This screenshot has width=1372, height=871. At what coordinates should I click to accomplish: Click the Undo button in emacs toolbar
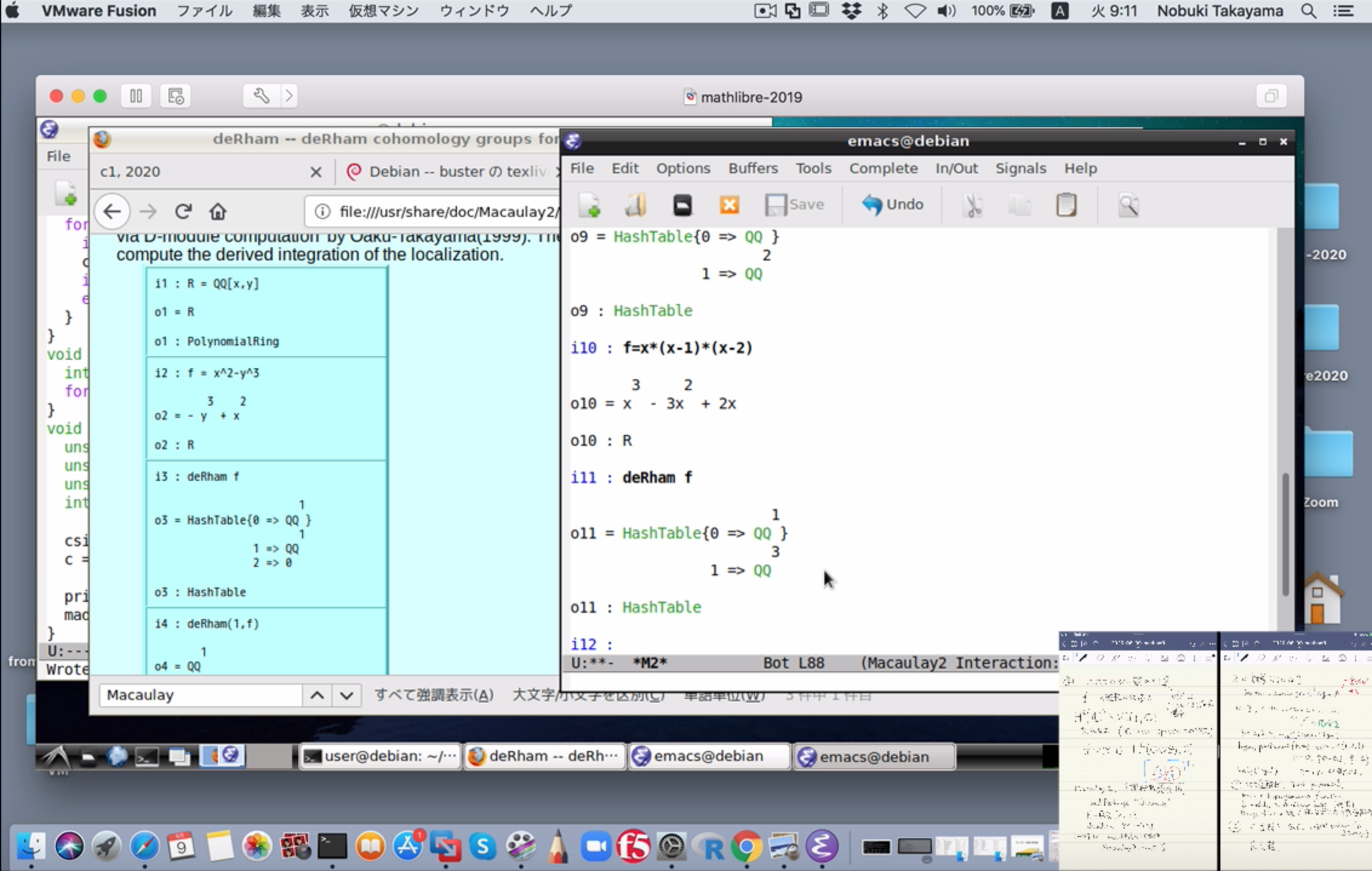click(893, 205)
